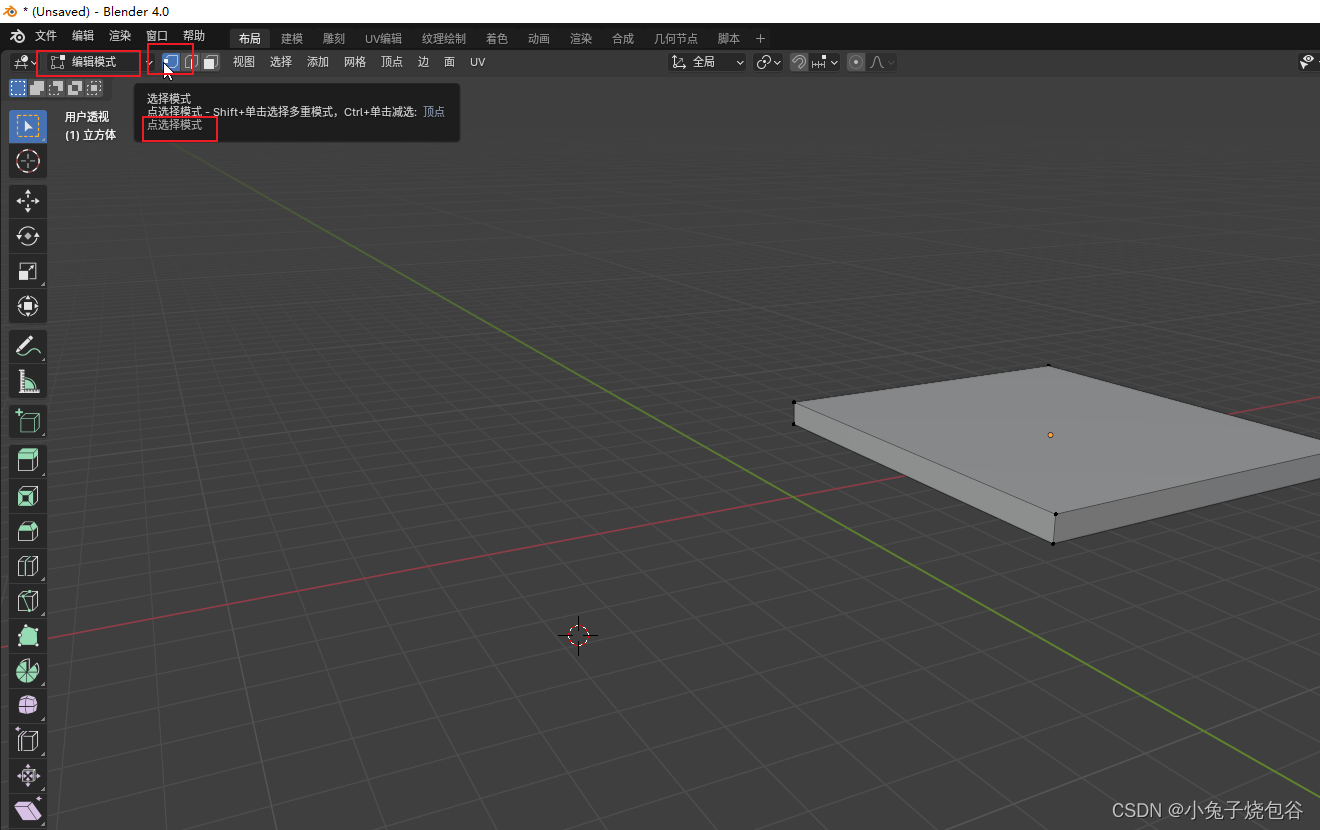The height and width of the screenshot is (830, 1320).
Task: Select the Shrink/Fatten tool
Action: tap(28, 776)
